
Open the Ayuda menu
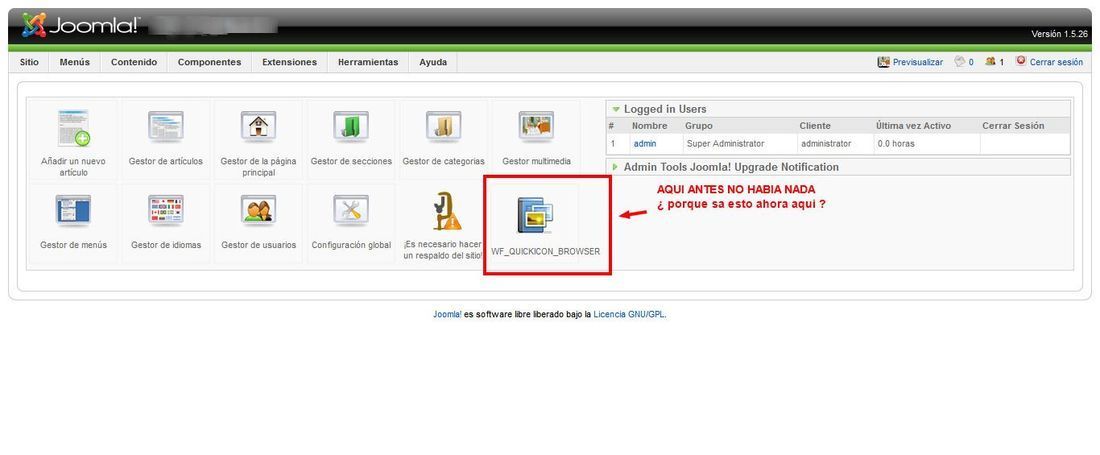433,62
